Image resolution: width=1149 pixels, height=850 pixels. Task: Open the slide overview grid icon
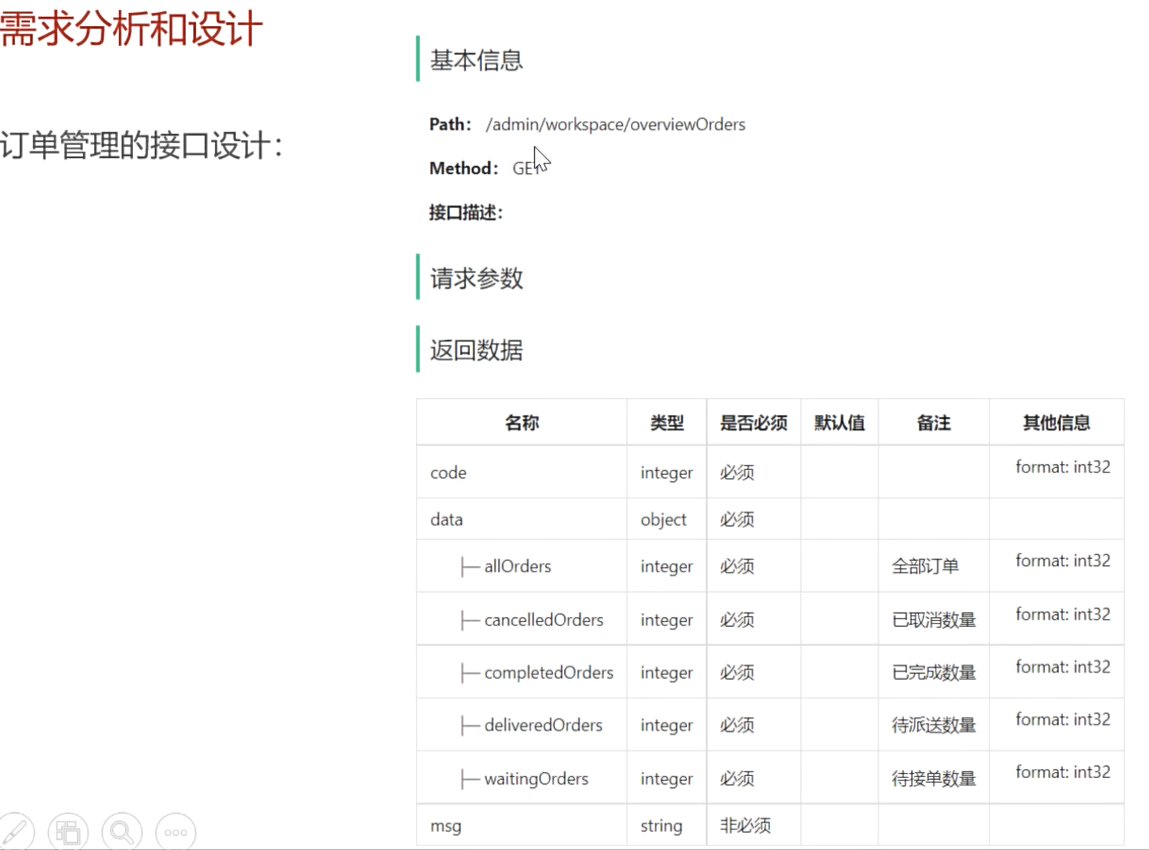[x=68, y=832]
